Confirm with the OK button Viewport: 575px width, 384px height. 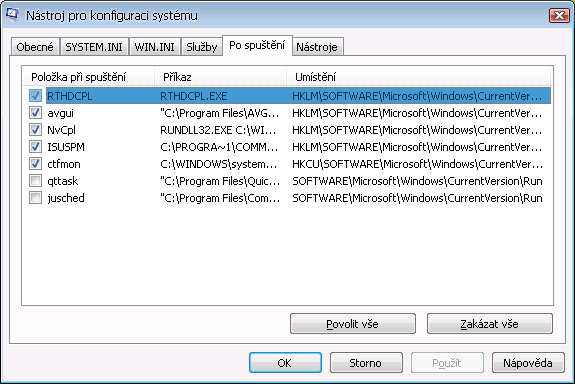point(285,363)
